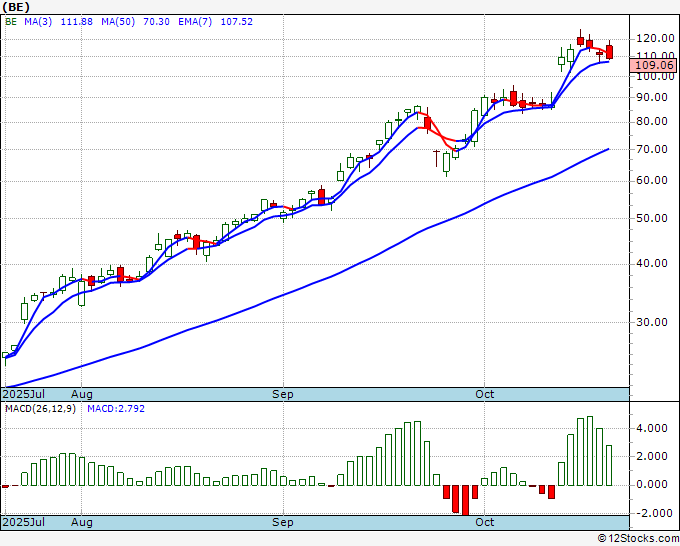Select the MACD(26,12,9) indicator label
Screen dimensions: 680x546
40,409
